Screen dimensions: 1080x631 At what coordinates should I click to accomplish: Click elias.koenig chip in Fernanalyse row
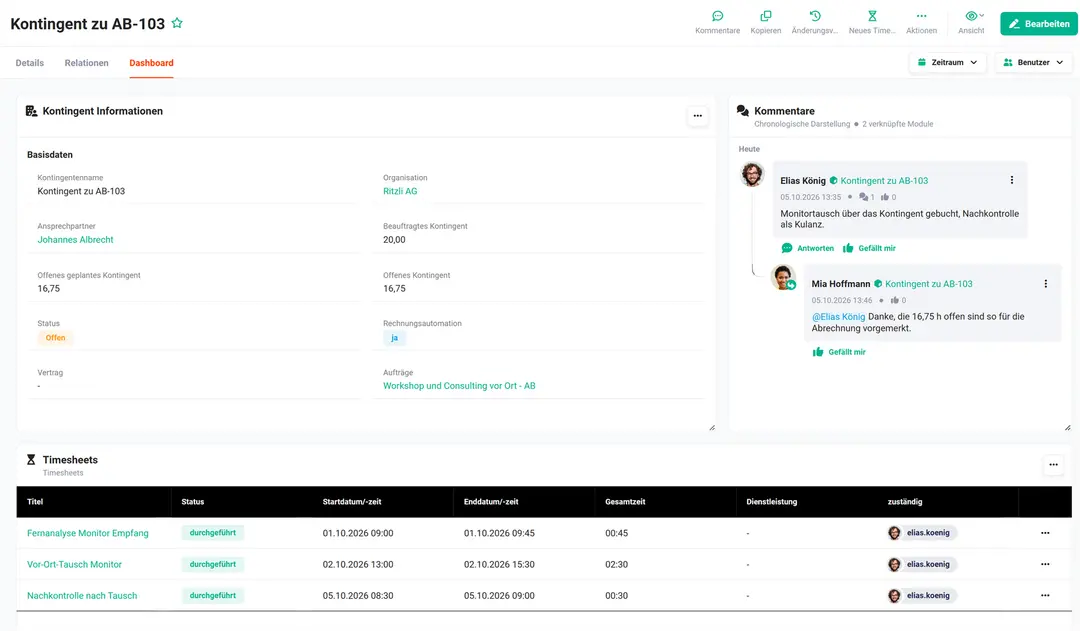[922, 533]
